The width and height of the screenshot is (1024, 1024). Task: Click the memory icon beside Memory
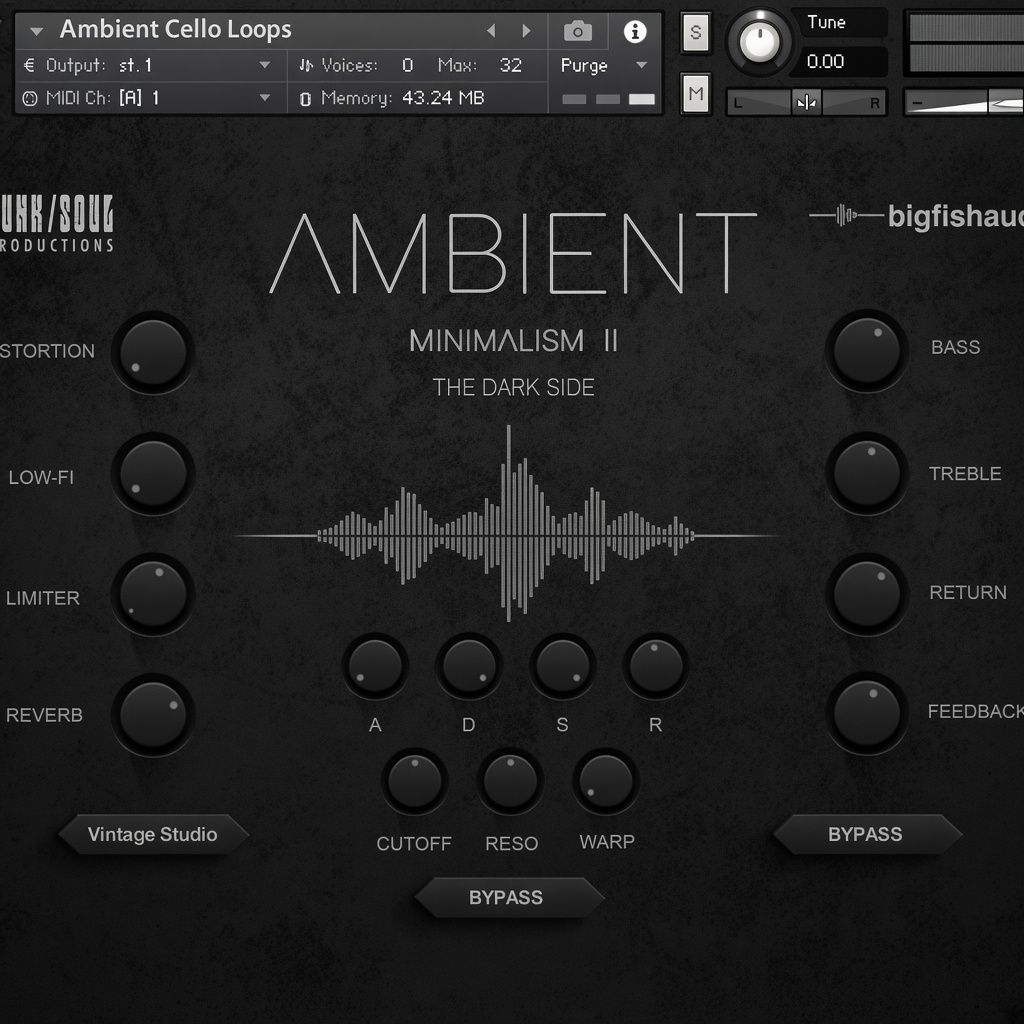(x=305, y=99)
